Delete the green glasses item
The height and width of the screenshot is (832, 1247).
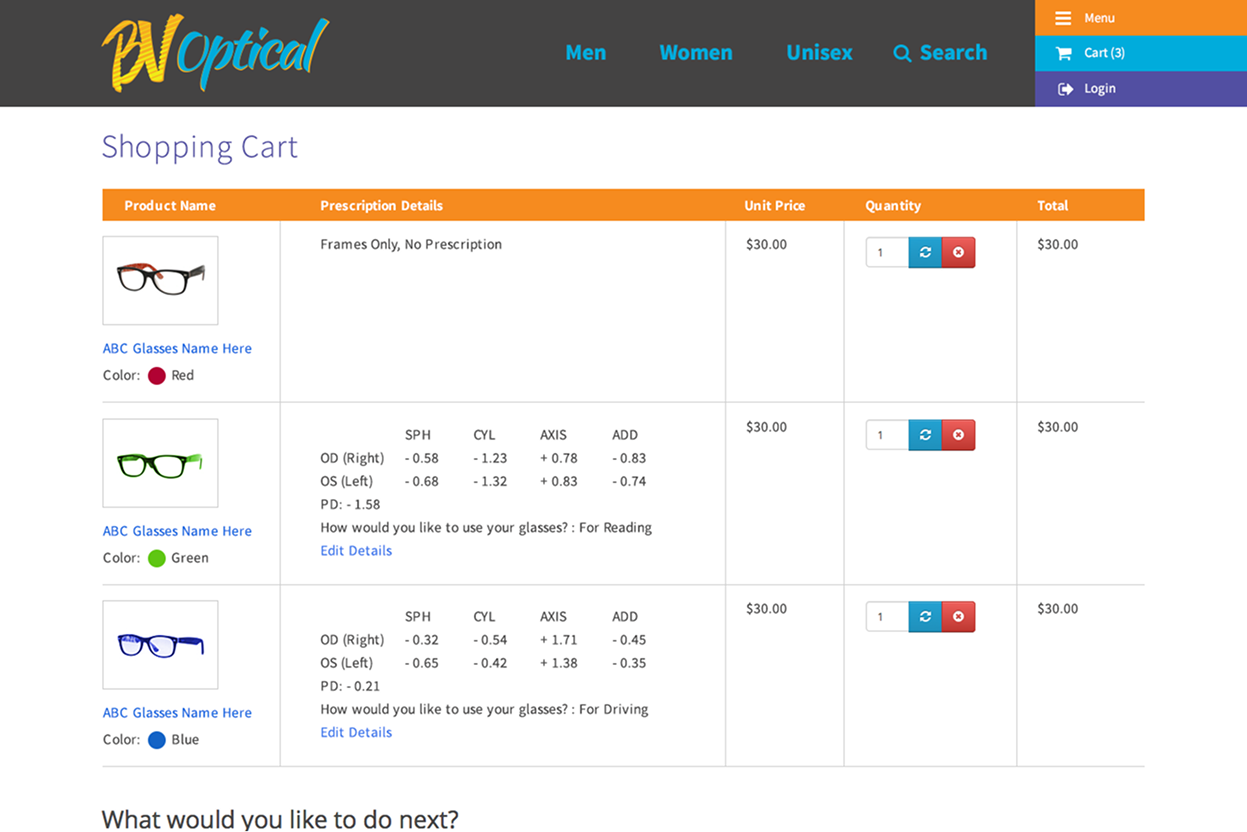point(958,435)
